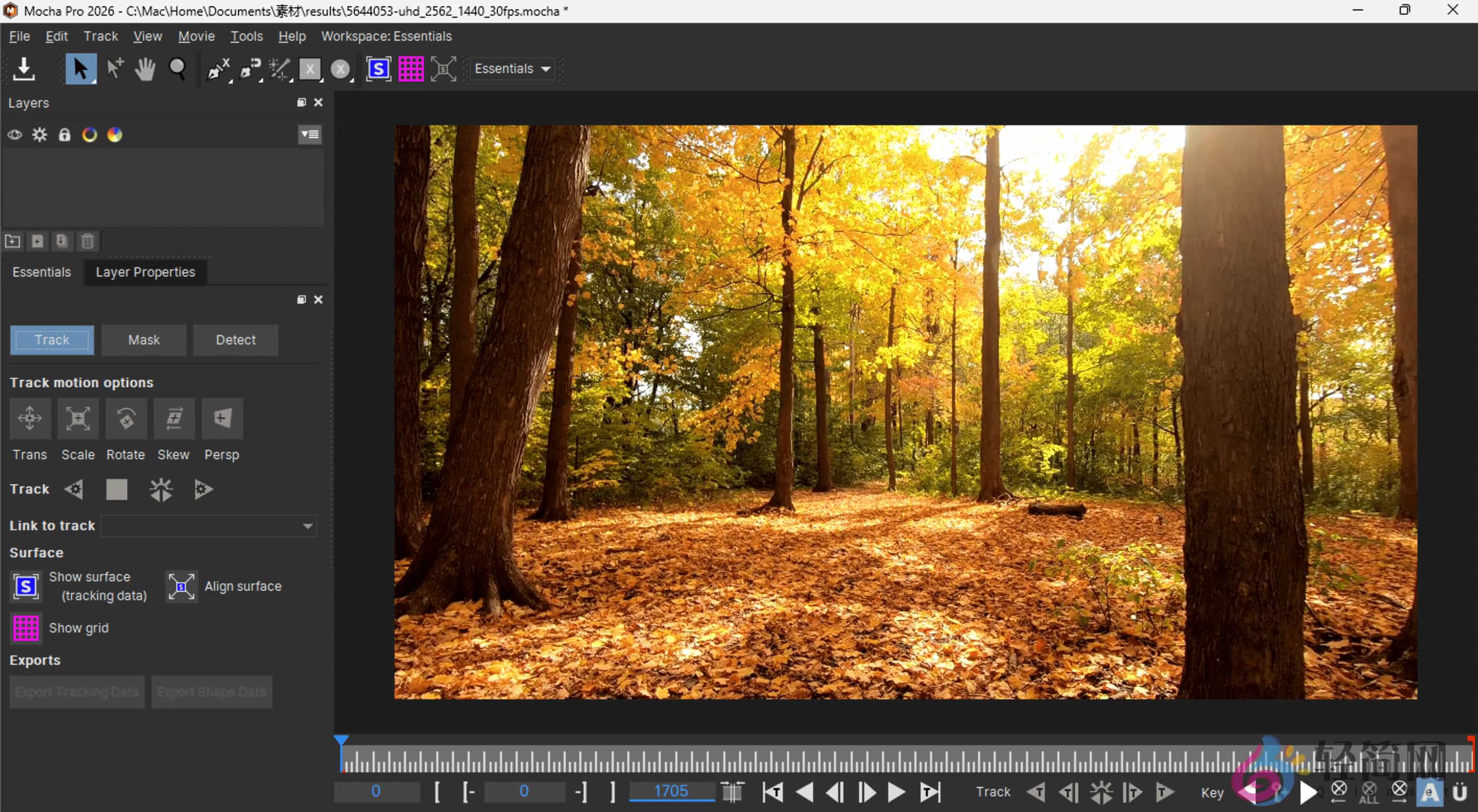Screen dimensions: 1478x812
Task: Select the Bezier spline tool
Action: pyautogui.click(x=249, y=68)
